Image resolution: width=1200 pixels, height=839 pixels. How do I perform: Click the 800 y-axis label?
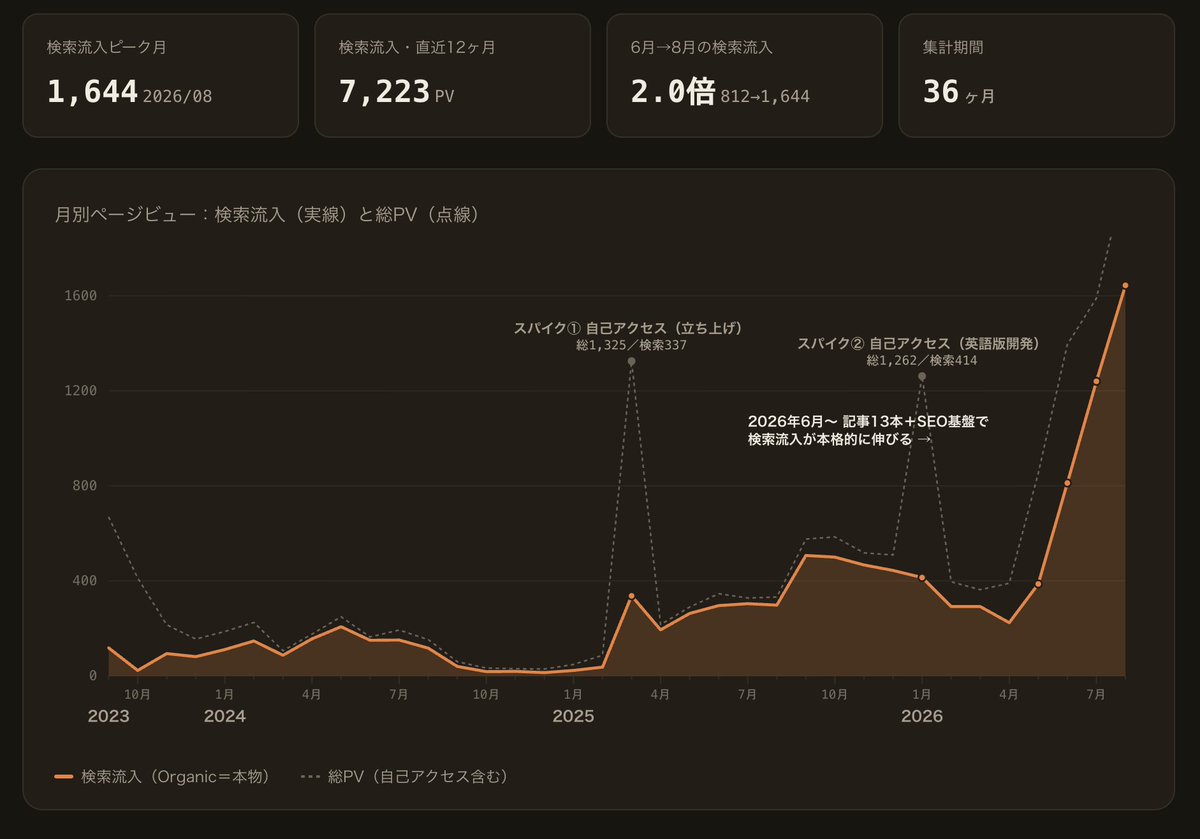pyautogui.click(x=85, y=486)
